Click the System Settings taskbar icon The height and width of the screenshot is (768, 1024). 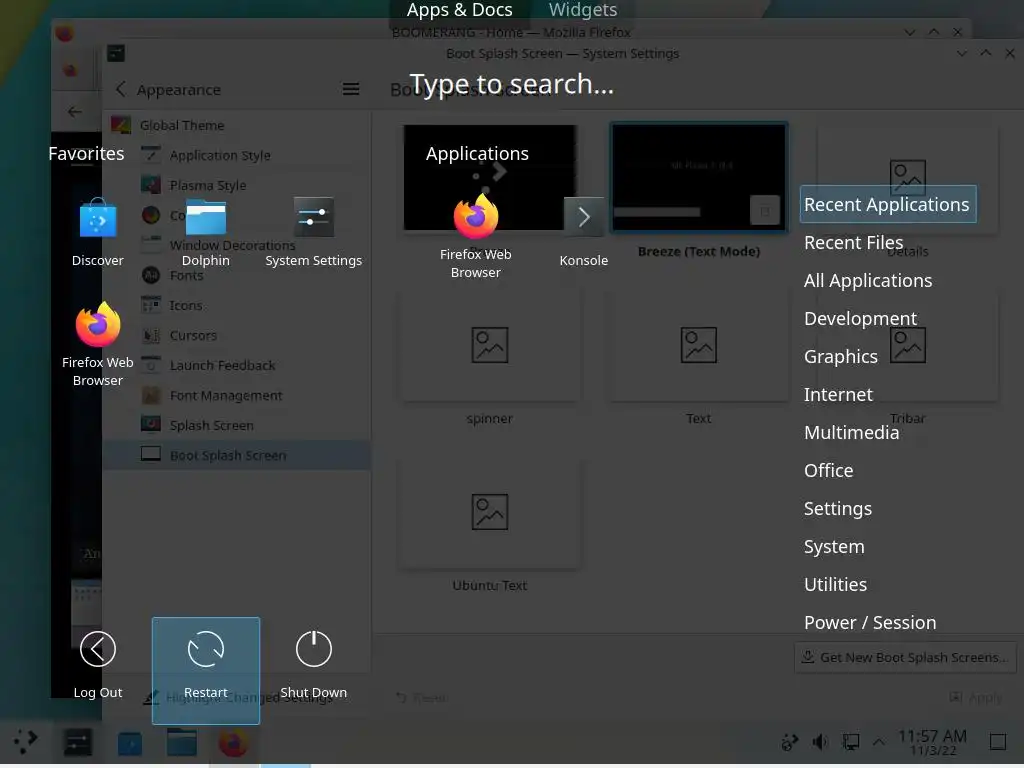(x=77, y=743)
